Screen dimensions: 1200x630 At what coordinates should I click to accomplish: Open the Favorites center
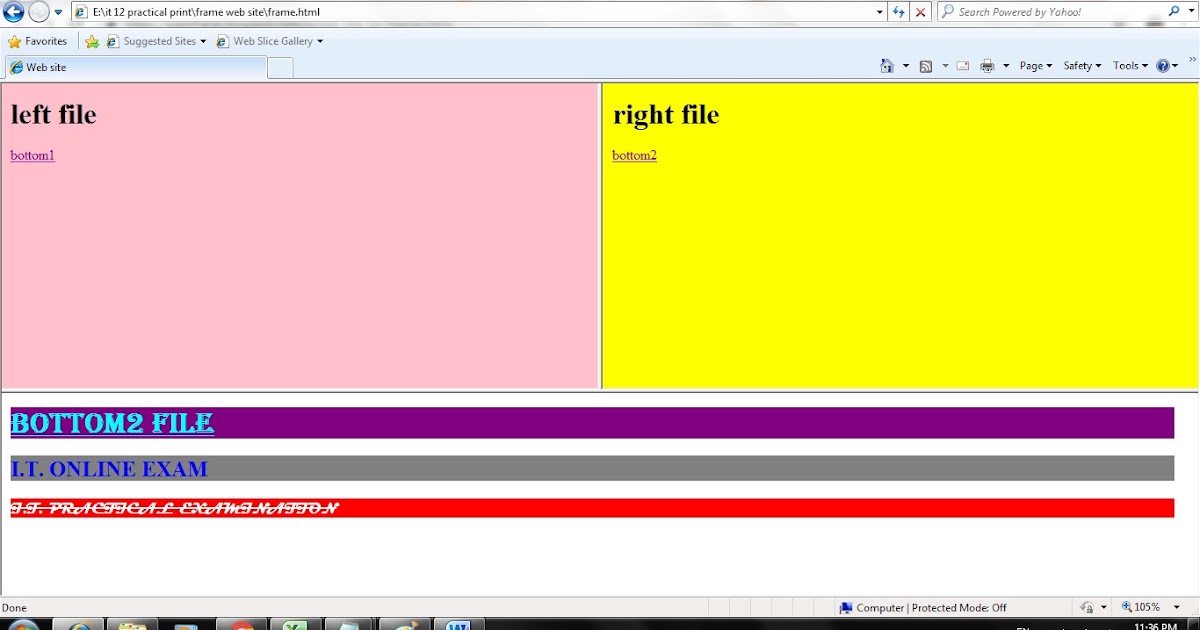pyautogui.click(x=37, y=41)
